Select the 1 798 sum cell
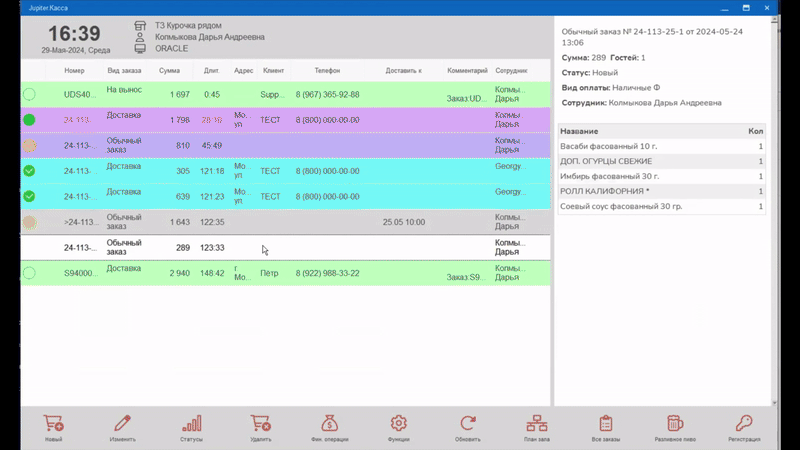 coord(180,120)
